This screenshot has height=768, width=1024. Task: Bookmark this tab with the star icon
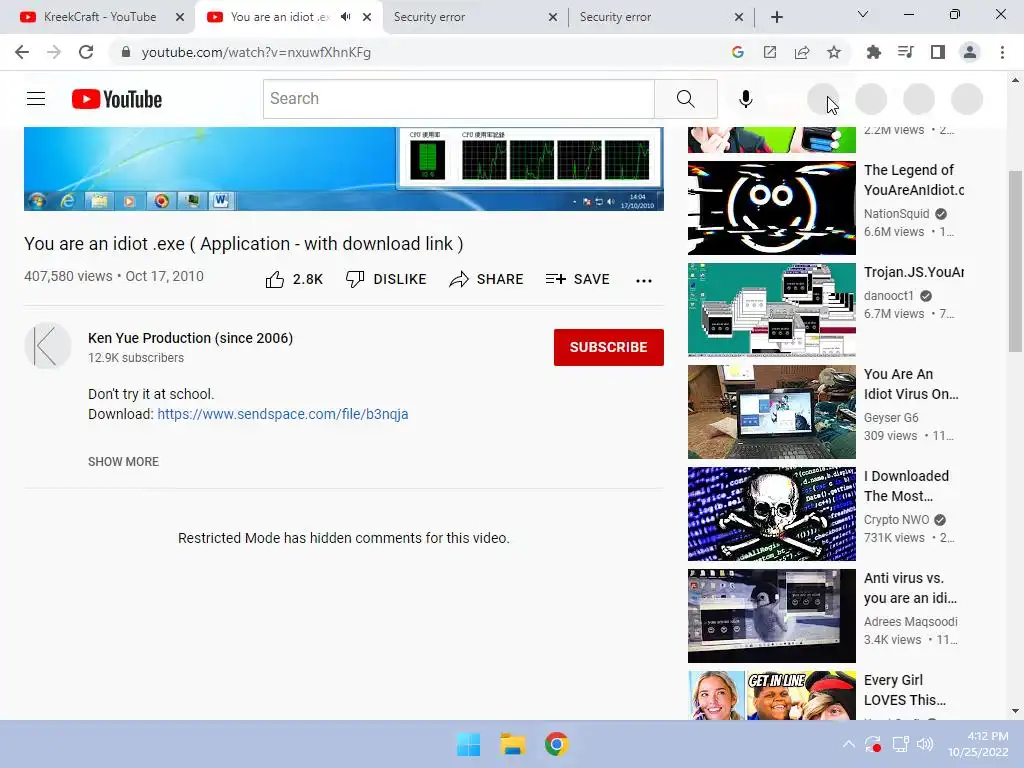[834, 52]
